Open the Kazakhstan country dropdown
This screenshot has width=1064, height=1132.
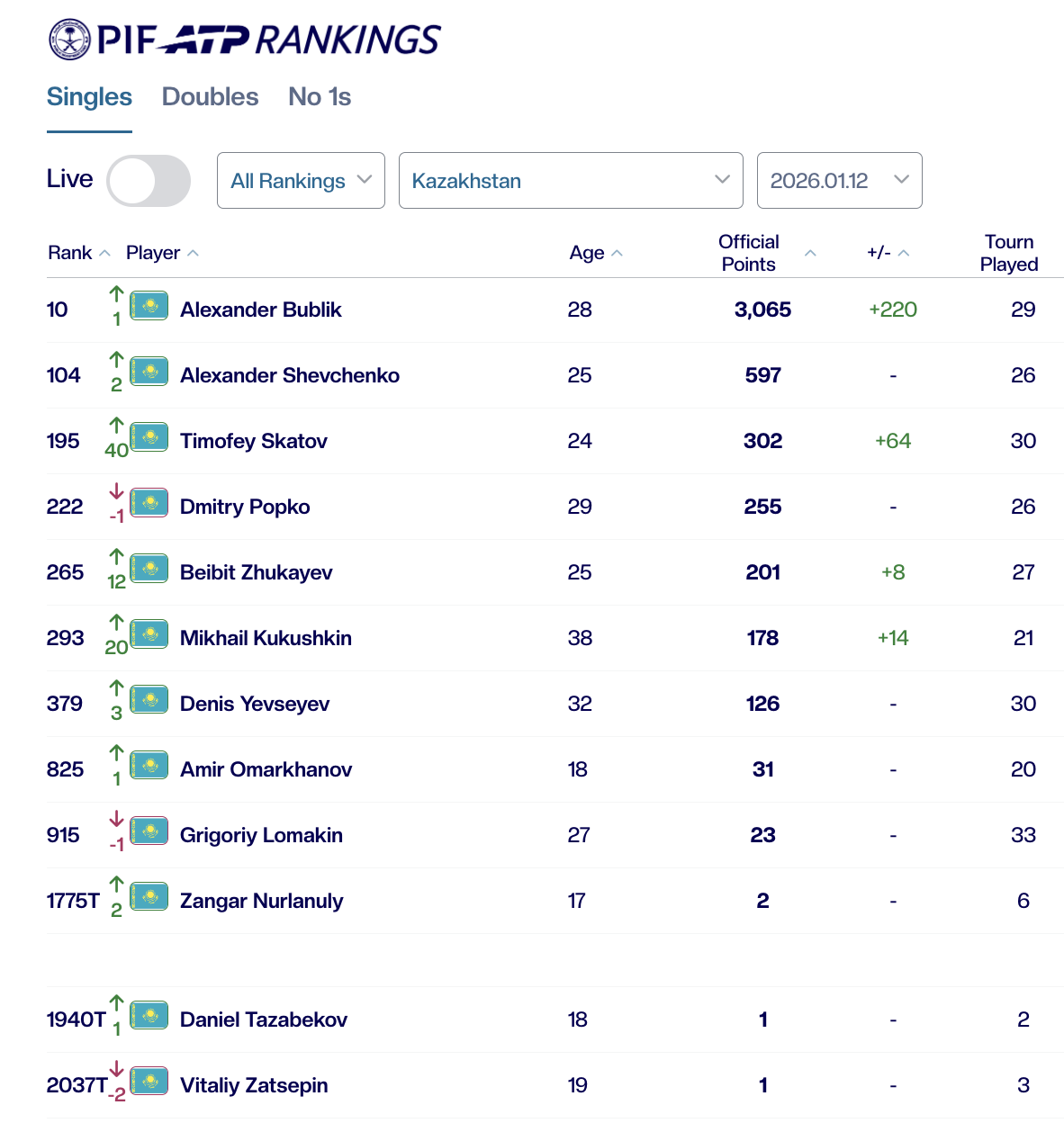pos(571,181)
